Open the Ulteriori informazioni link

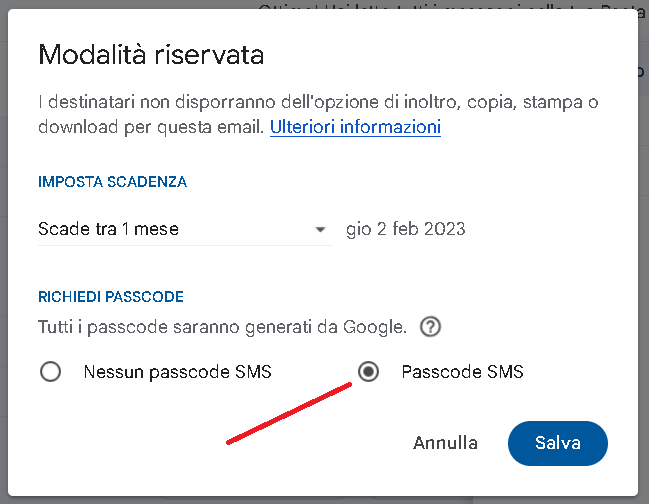click(355, 128)
